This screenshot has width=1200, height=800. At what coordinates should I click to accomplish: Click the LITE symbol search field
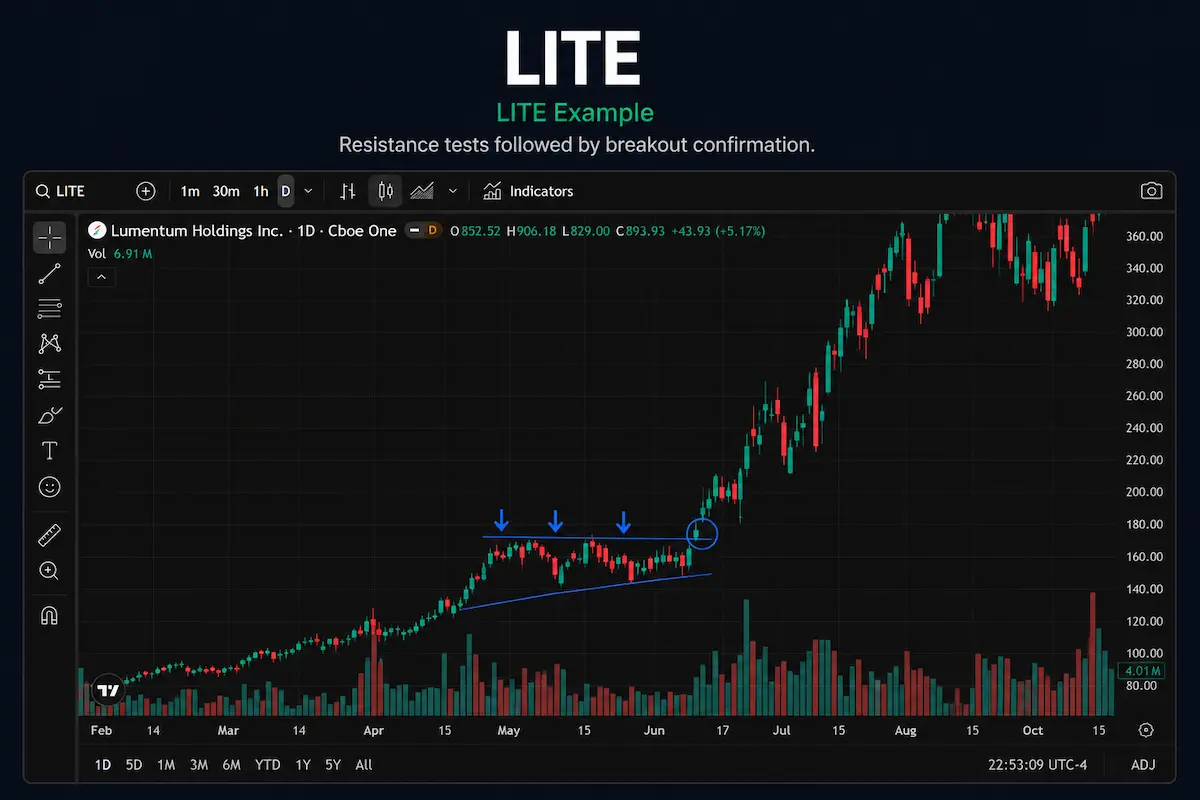pos(80,191)
